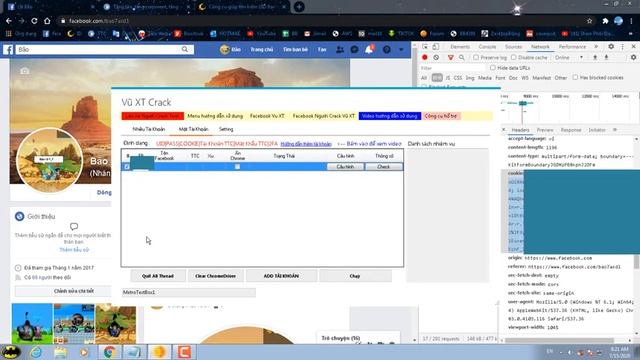
Task: Click the Chạy button
Action: click(x=355, y=276)
